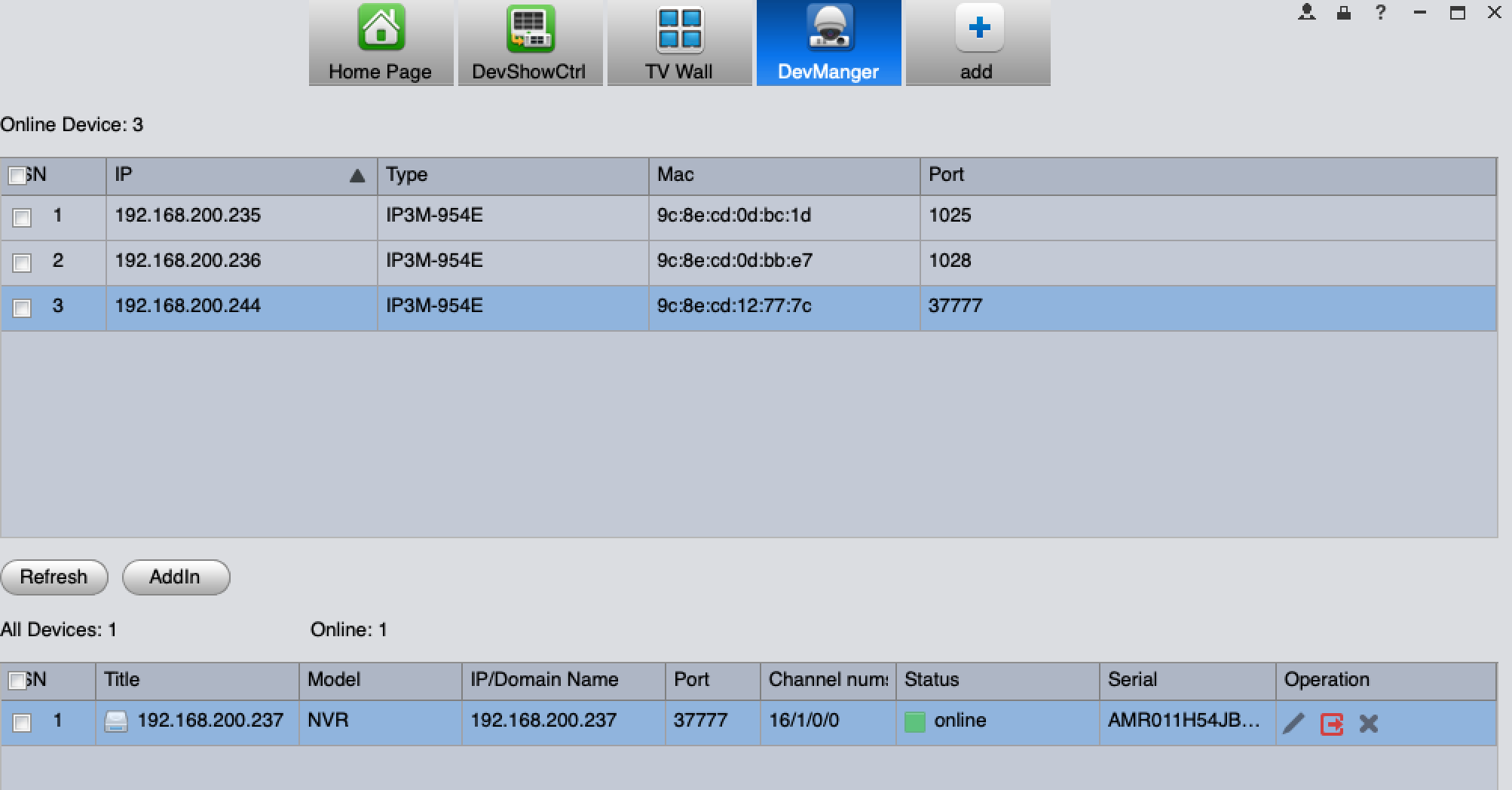Toggle sort arrow in IP column header

pos(357,176)
